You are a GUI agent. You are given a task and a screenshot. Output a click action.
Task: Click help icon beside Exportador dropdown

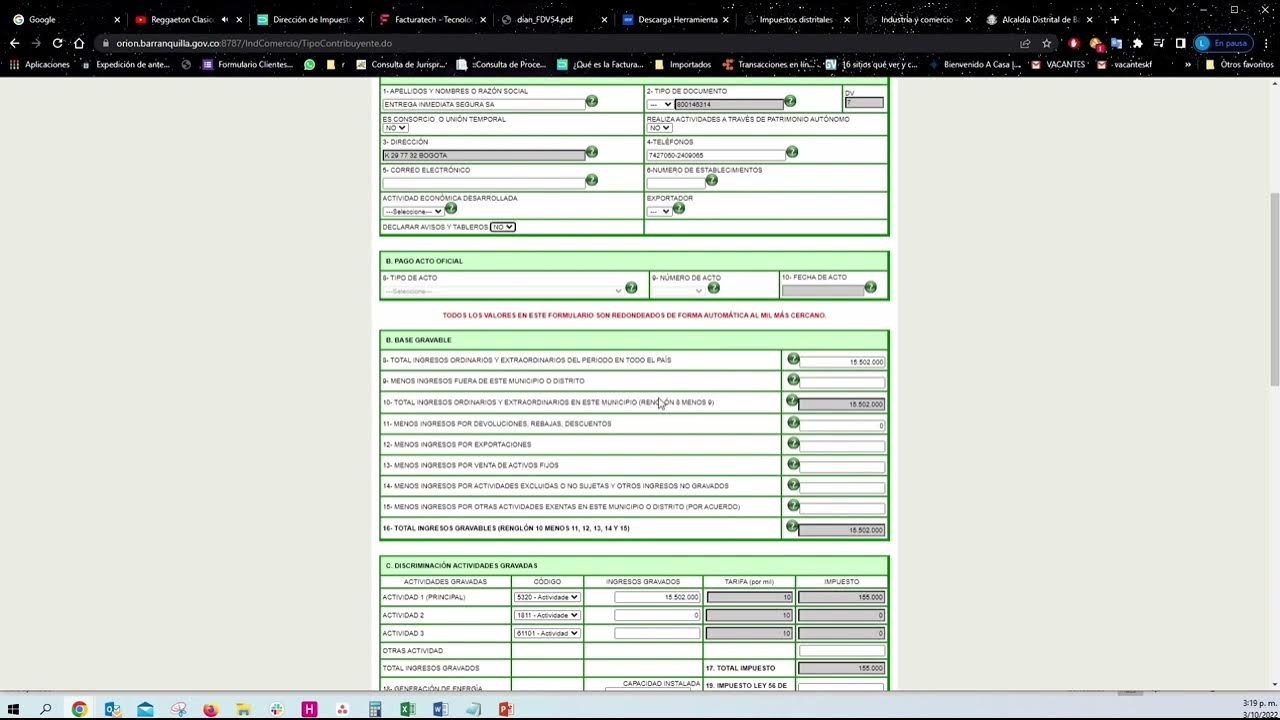(679, 208)
